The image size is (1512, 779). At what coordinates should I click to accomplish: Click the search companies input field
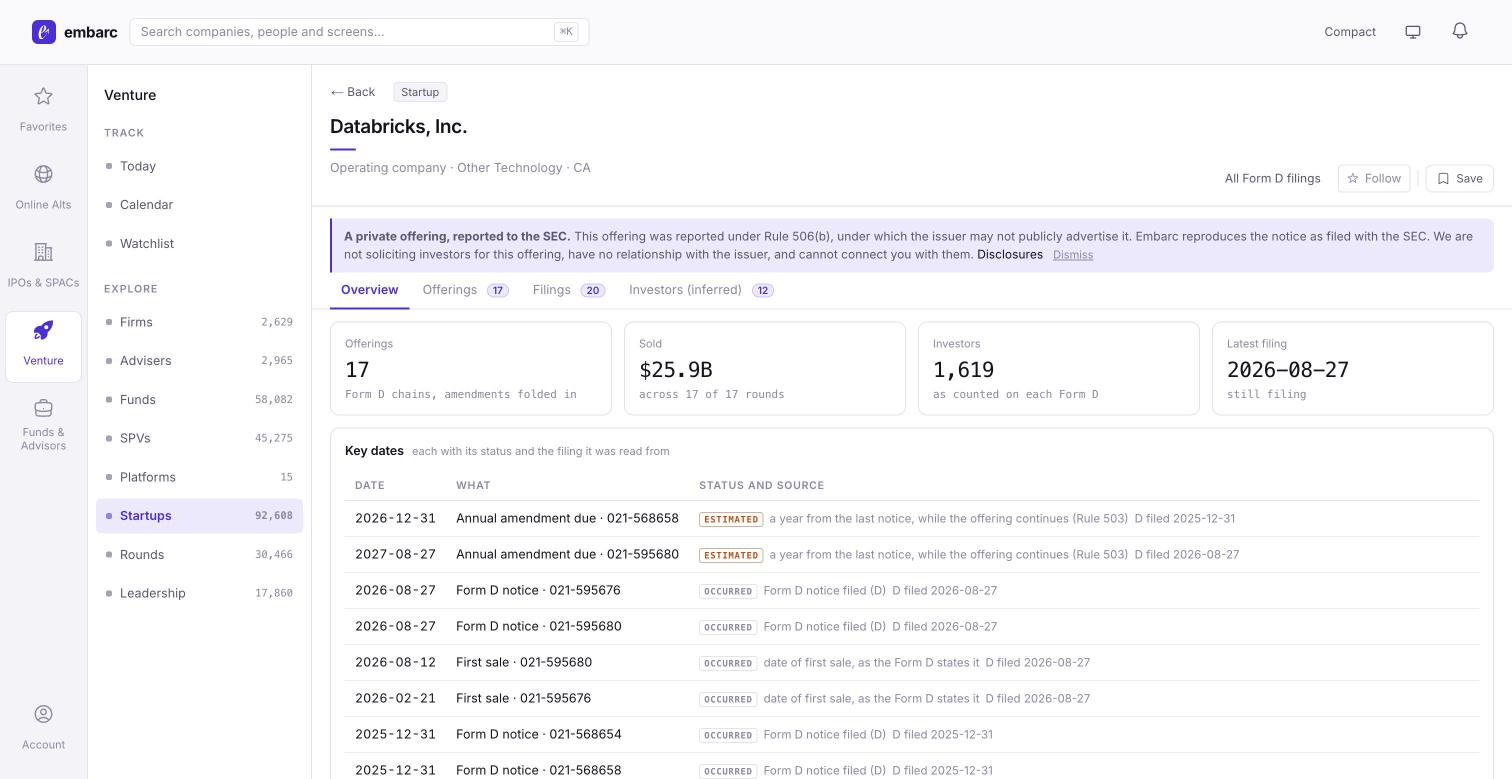point(359,32)
